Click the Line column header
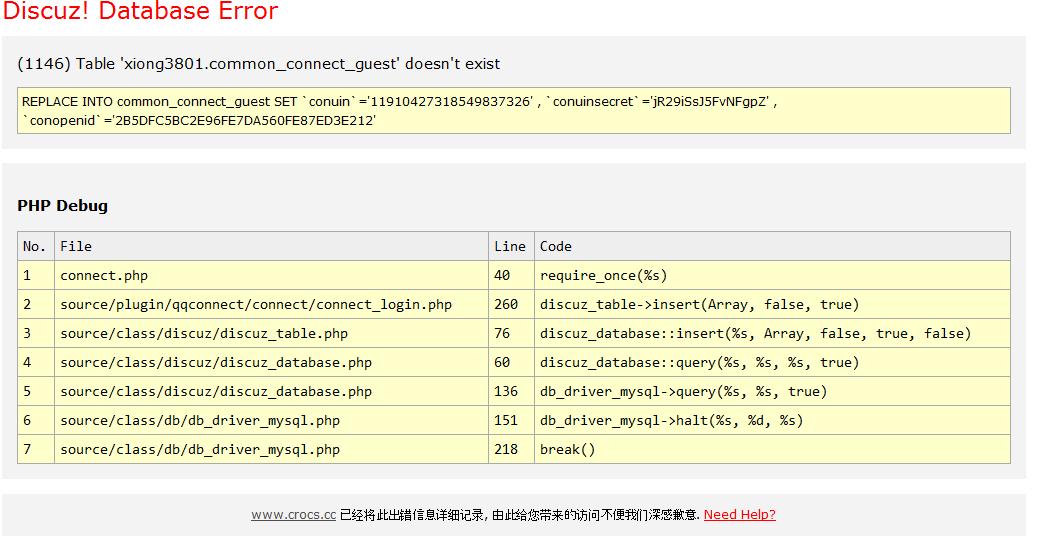1060x543 pixels. click(x=509, y=246)
